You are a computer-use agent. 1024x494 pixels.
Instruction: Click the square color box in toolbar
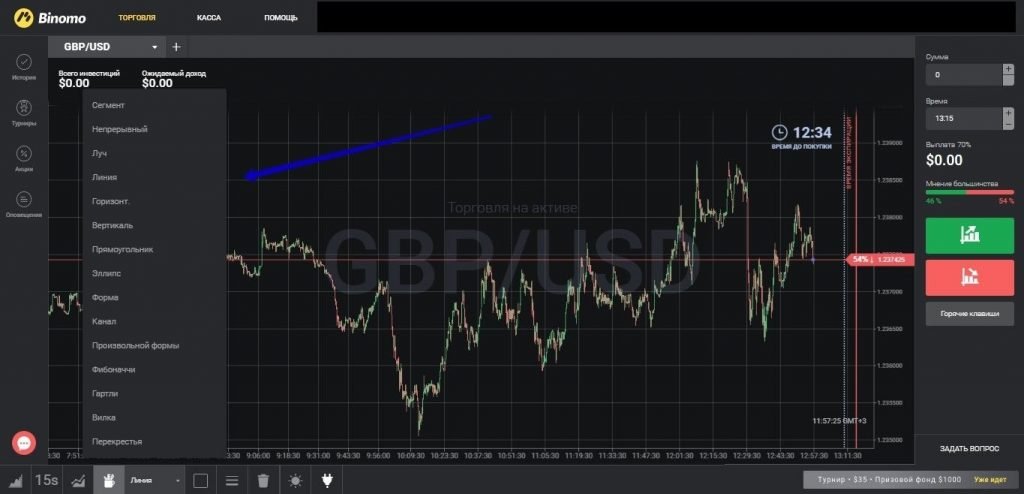click(x=200, y=480)
